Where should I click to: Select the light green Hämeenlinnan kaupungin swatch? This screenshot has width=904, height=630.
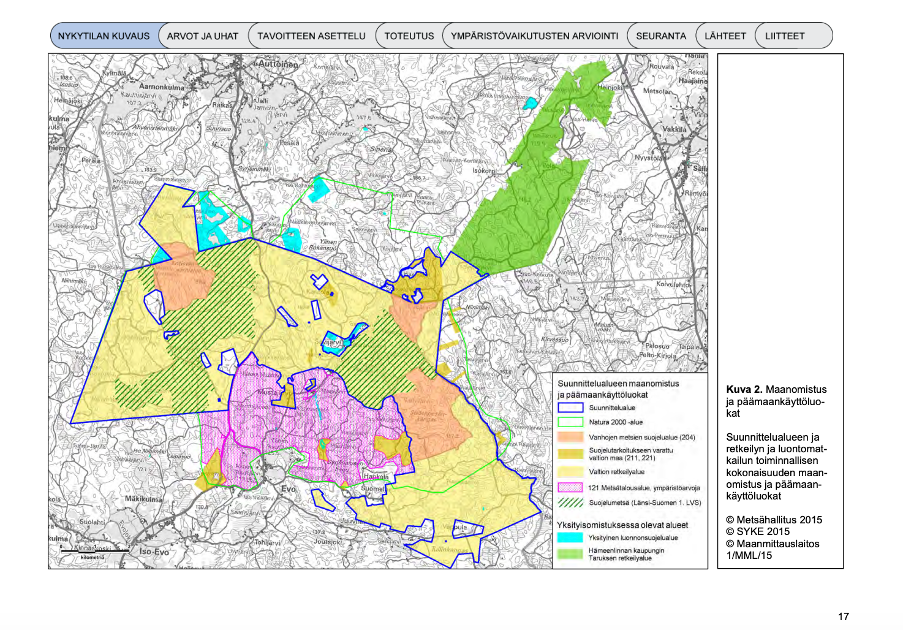click(x=572, y=553)
